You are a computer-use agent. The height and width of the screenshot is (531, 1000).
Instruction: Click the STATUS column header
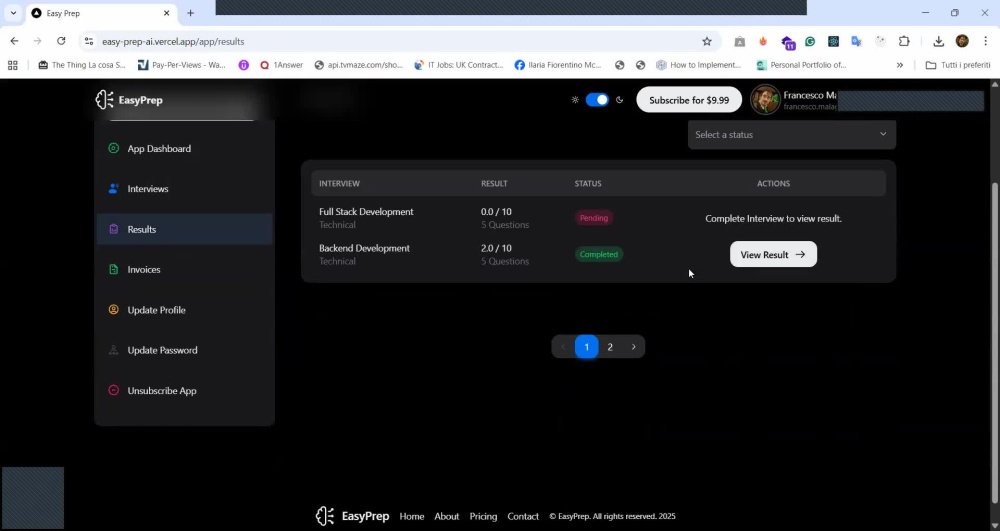coord(588,184)
